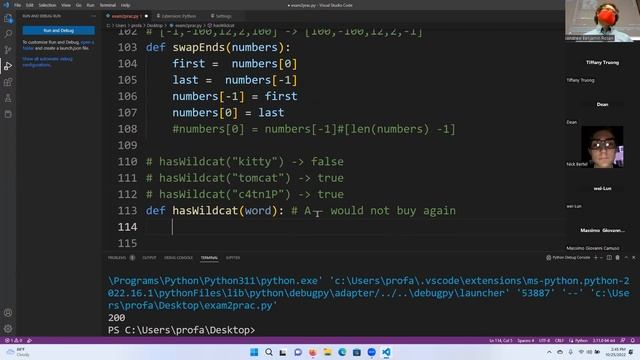Click the Run and Debug button
The height and width of the screenshot is (360, 640).
[58, 30]
